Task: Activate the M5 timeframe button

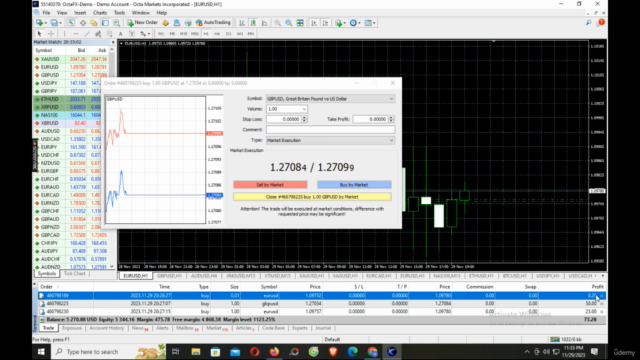Action: [172, 33]
